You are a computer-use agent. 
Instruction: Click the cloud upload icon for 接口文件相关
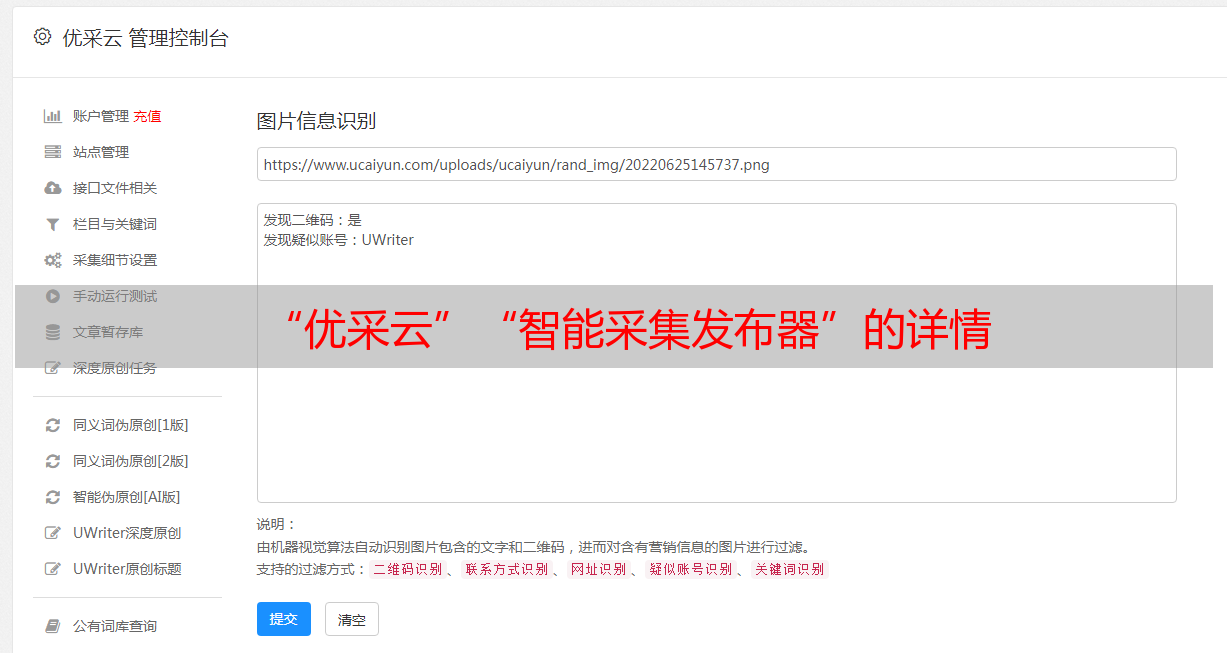pos(53,188)
